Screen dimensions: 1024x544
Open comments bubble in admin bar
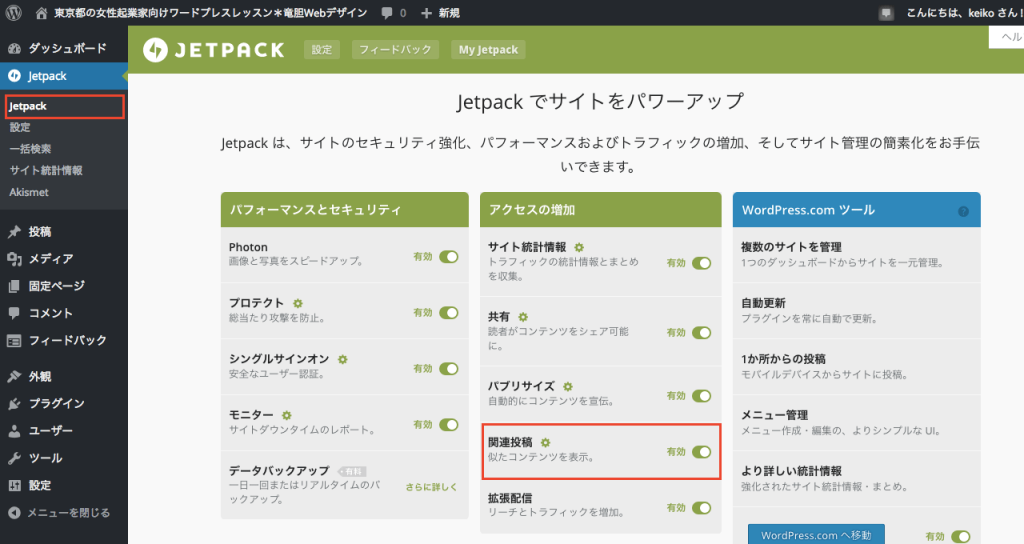tap(387, 13)
